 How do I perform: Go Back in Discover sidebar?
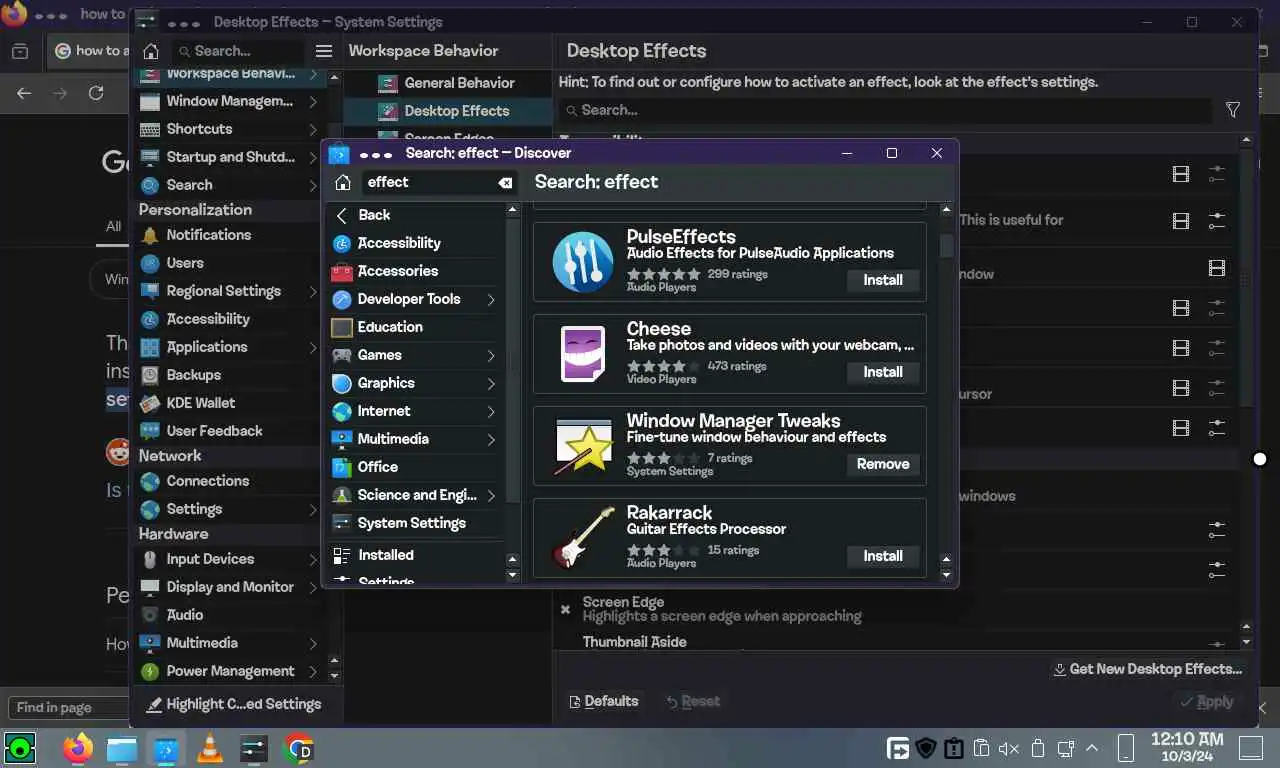point(414,215)
